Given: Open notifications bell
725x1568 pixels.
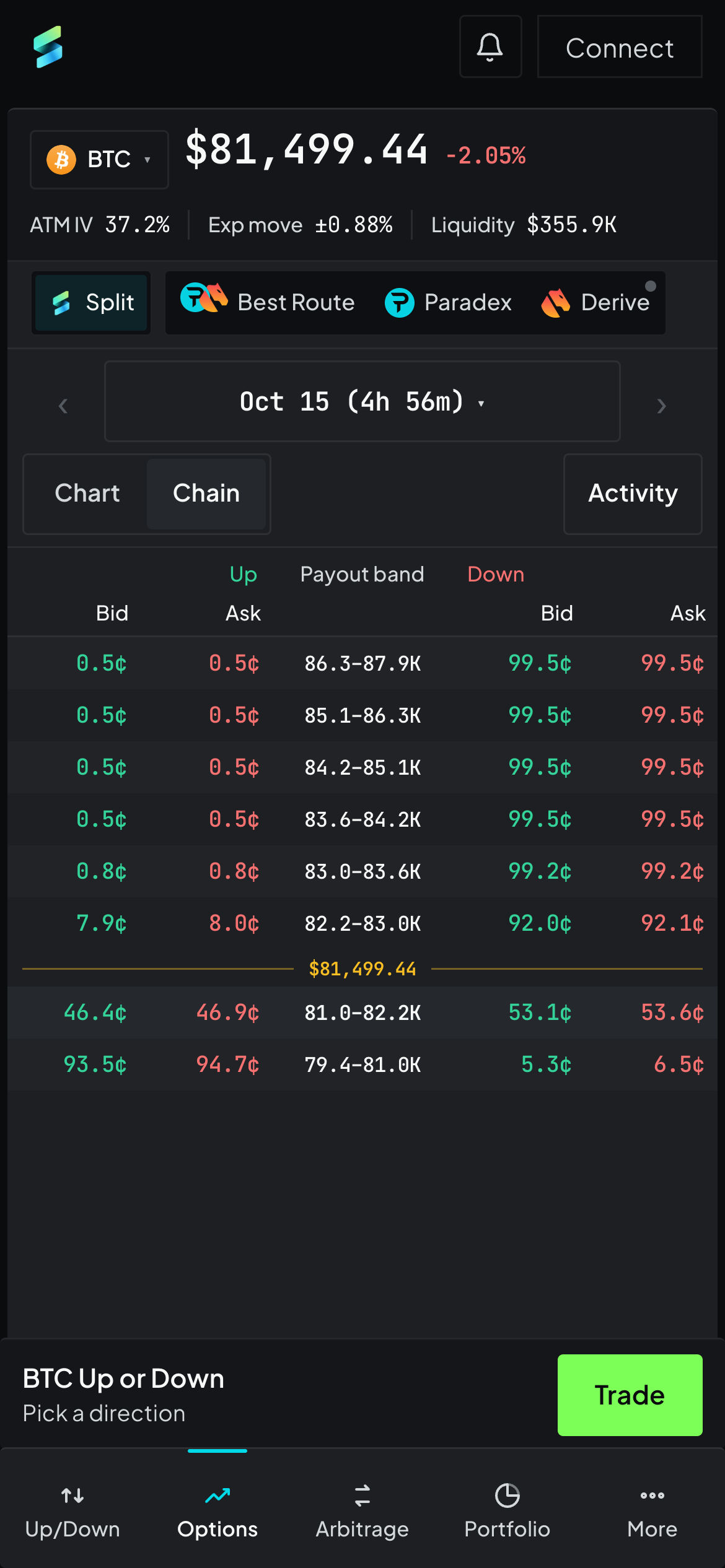Looking at the screenshot, I should 490,46.
